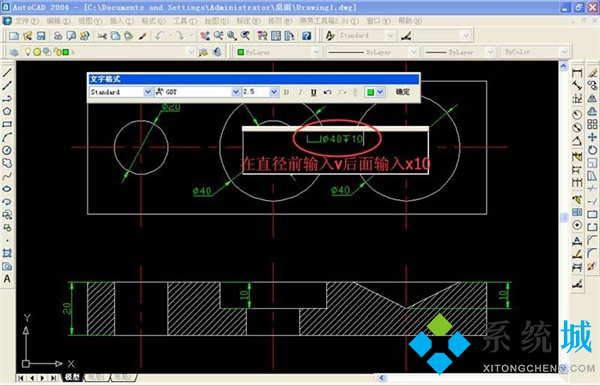Open the GDT font dropdown
Screen dimensions: 600x386
pos(235,92)
